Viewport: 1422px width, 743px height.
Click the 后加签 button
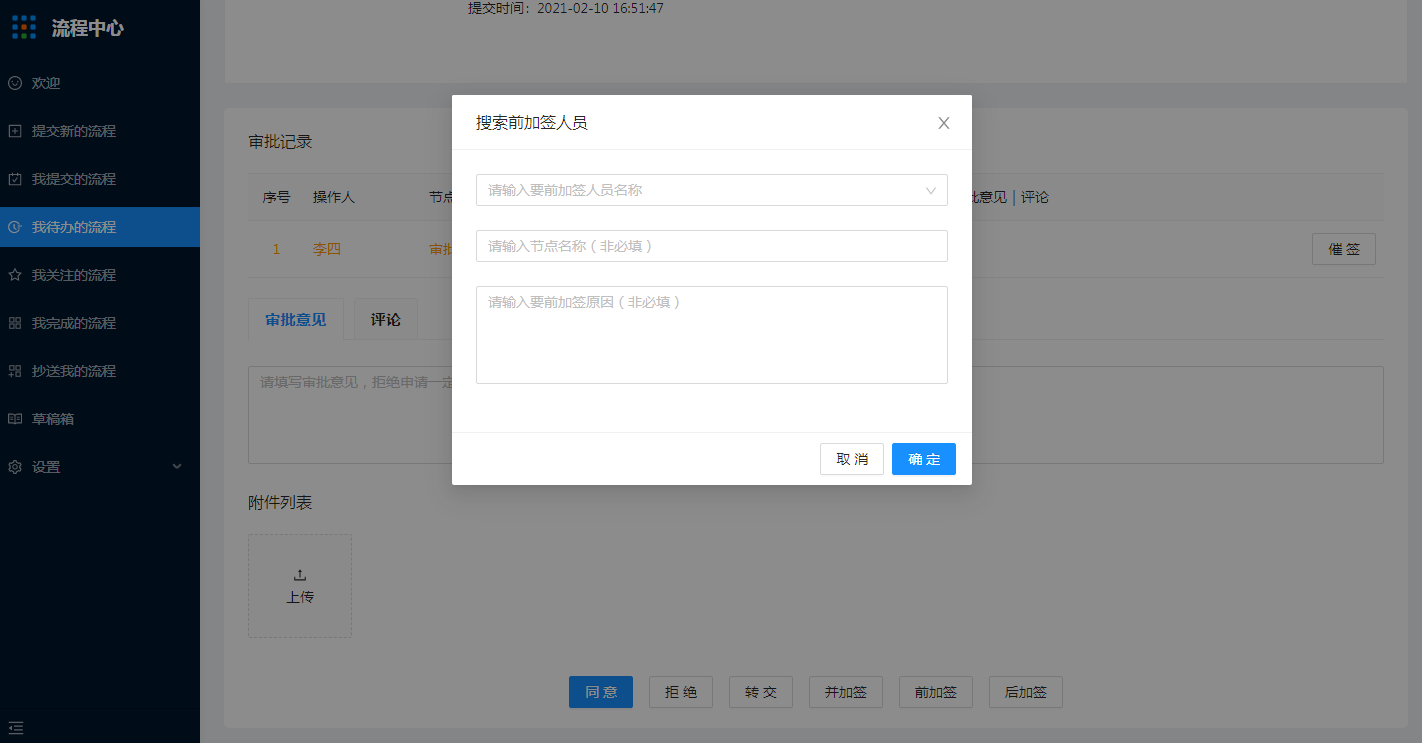(x=1026, y=692)
